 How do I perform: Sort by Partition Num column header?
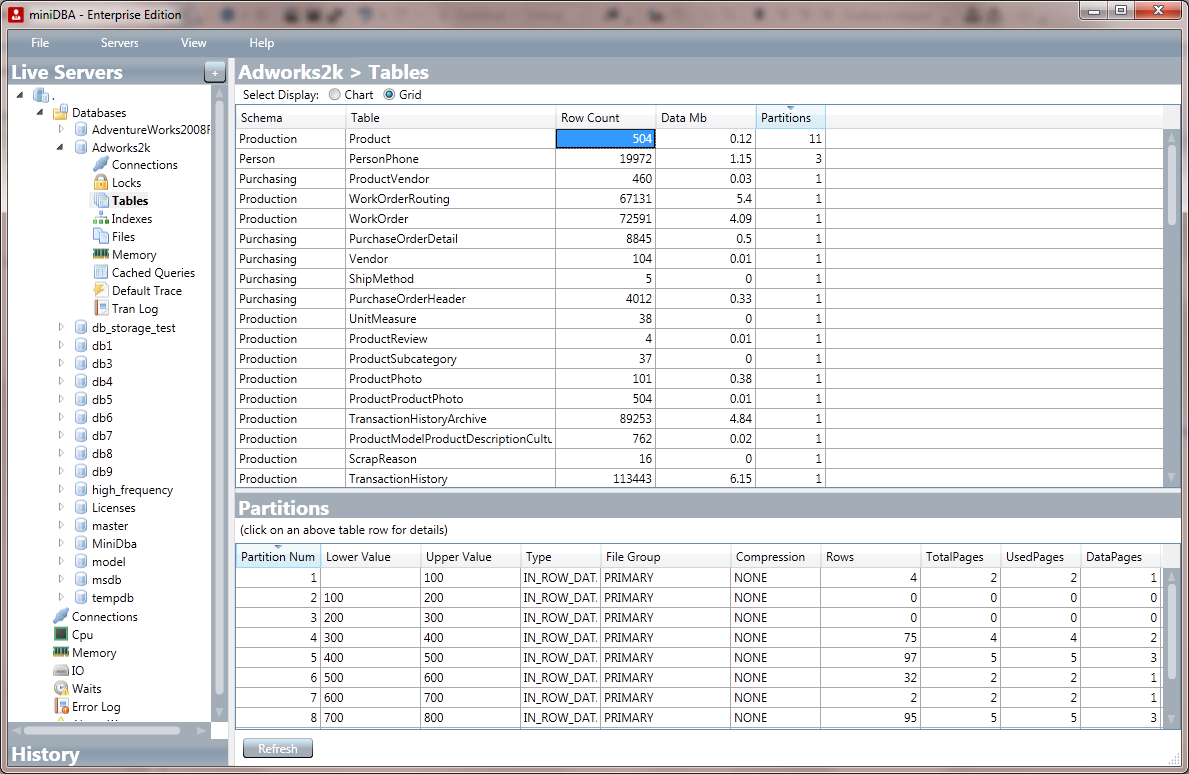pos(278,556)
